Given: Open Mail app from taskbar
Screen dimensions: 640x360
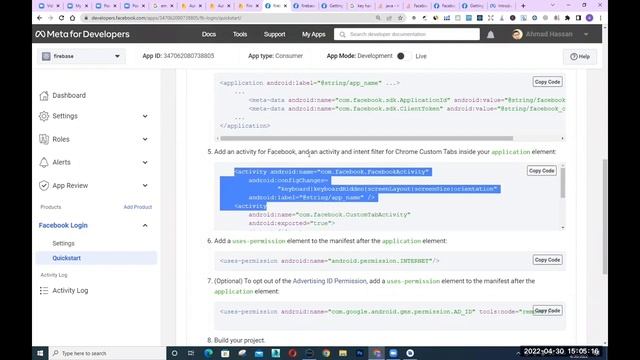Looking at the screenshot, I should click(259, 353).
